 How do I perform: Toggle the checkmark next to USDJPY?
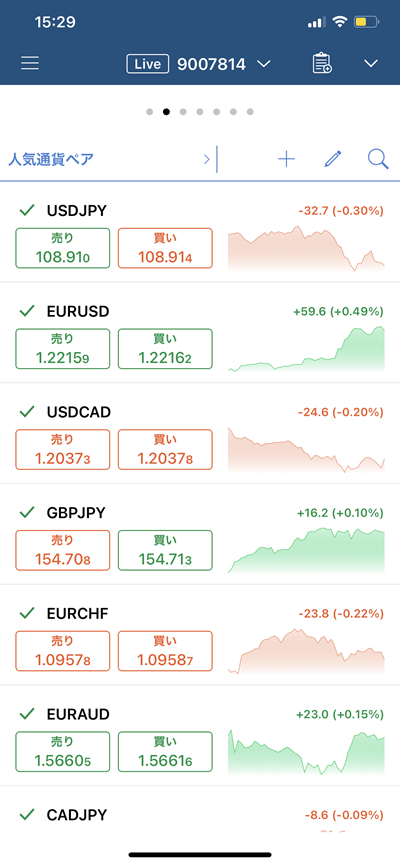(x=27, y=210)
